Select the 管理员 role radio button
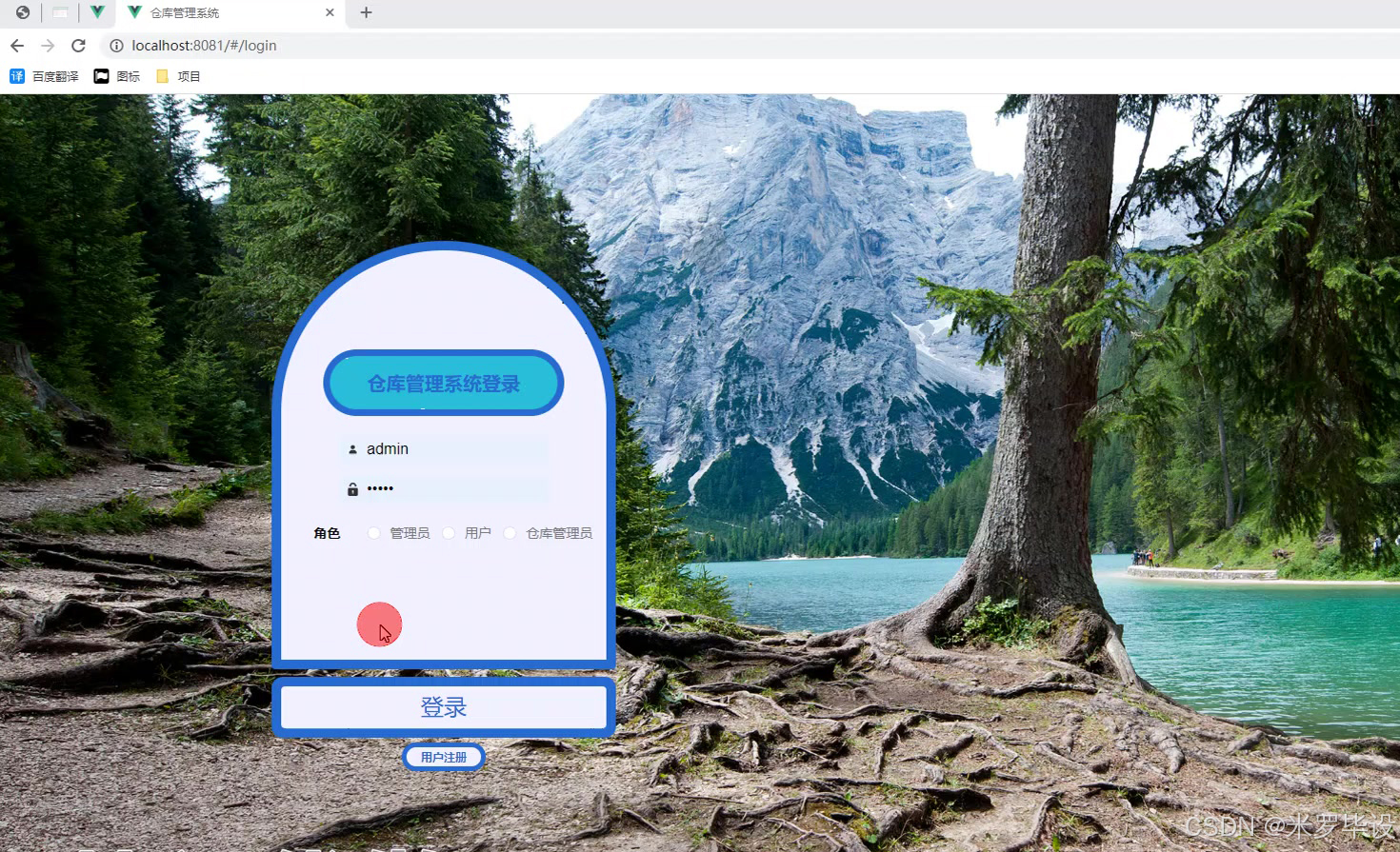Image resolution: width=1400 pixels, height=852 pixels. tap(374, 533)
